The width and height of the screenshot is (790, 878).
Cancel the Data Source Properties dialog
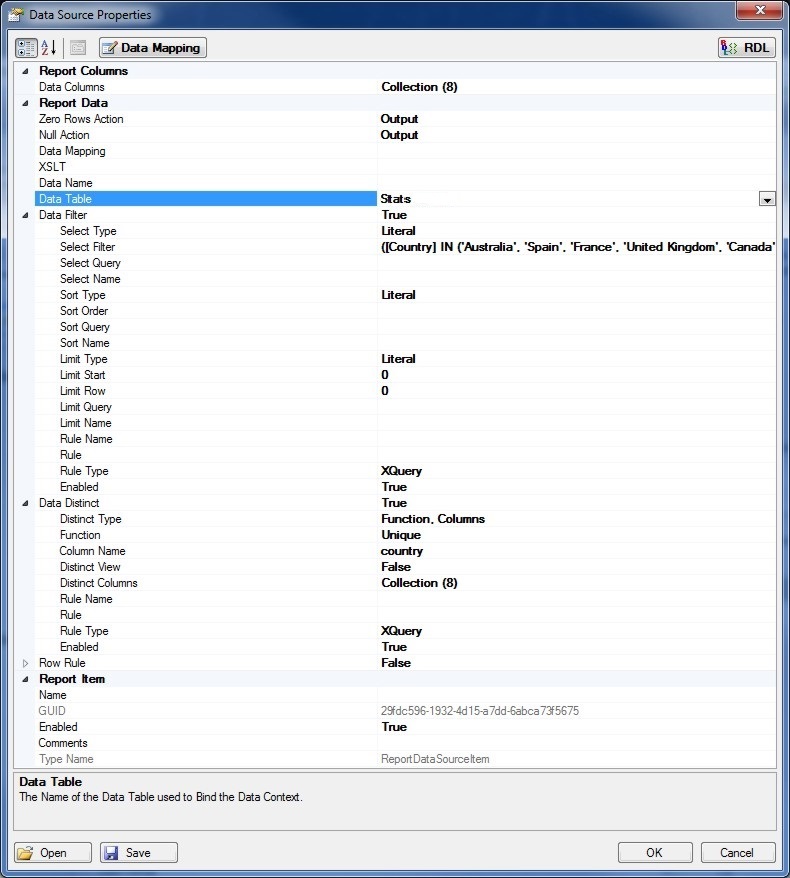click(x=737, y=852)
